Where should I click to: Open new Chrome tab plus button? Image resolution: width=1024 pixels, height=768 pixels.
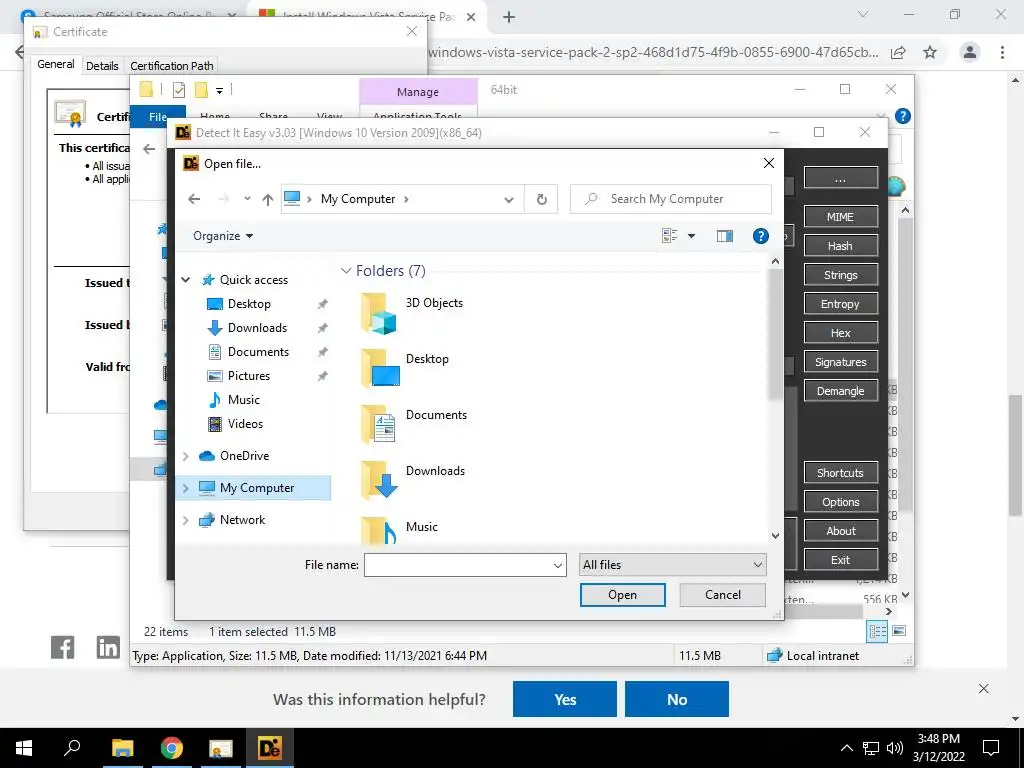(509, 17)
